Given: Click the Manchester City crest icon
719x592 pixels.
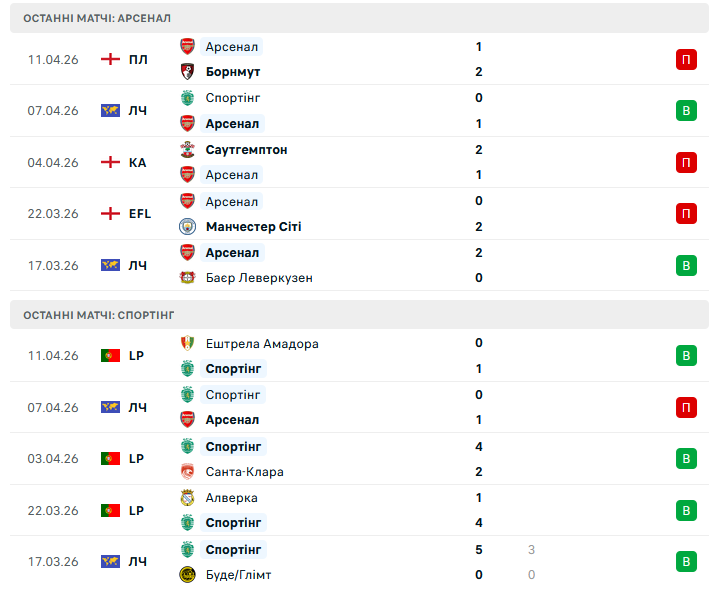Looking at the screenshot, I should [187, 226].
